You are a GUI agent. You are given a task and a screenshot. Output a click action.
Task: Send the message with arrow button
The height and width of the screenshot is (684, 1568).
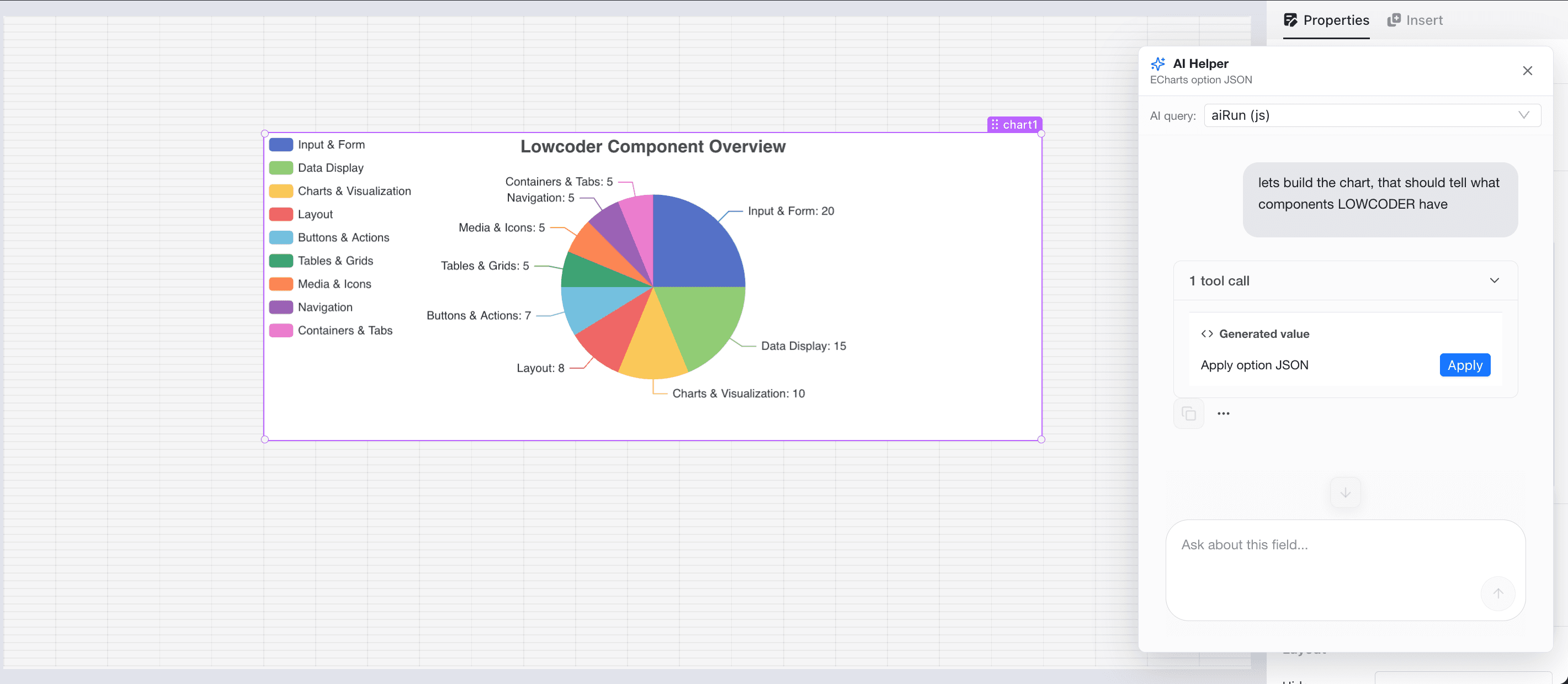coord(1497,593)
